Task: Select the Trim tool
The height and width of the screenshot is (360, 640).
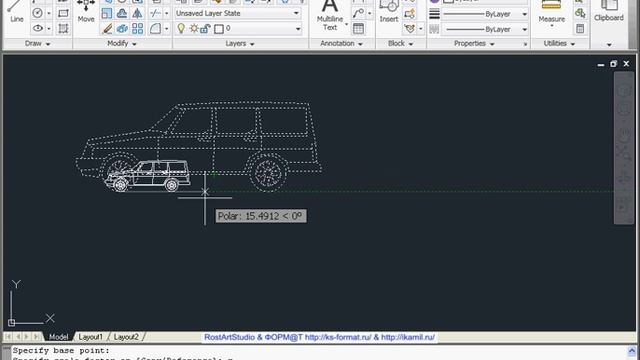Action: pos(155,13)
